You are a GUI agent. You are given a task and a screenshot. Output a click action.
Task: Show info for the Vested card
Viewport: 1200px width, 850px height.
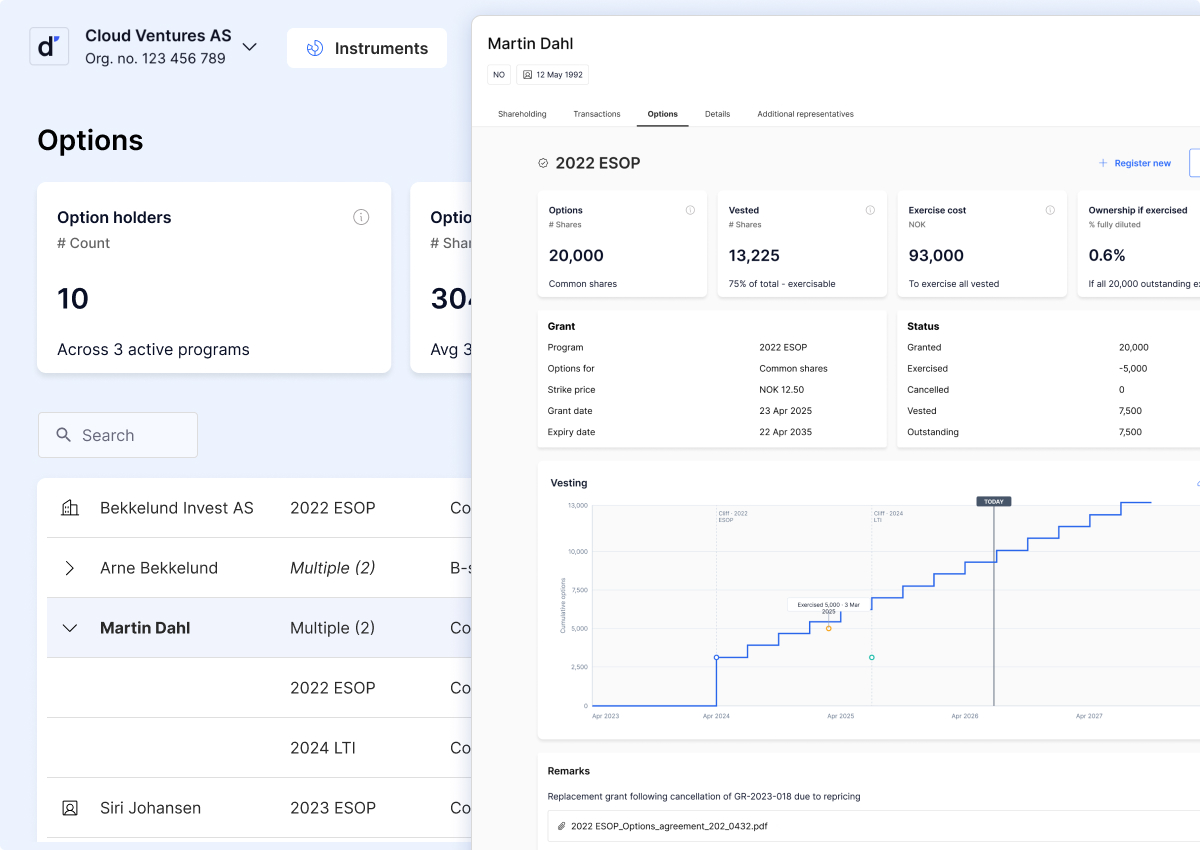point(870,210)
